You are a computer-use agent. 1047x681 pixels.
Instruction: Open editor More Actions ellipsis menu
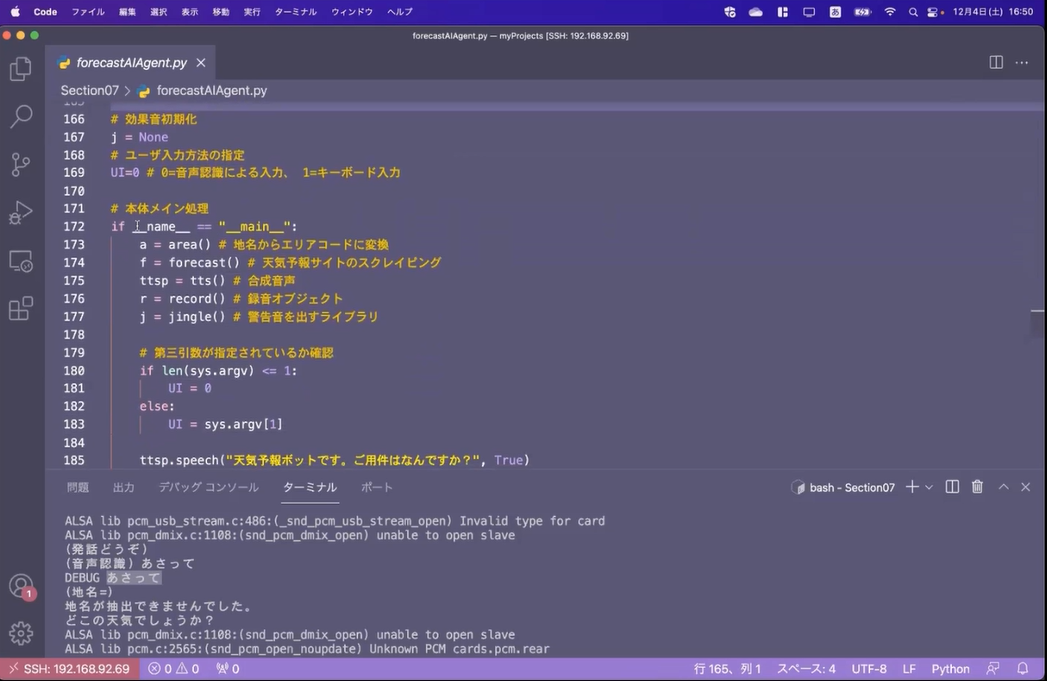coord(1021,62)
